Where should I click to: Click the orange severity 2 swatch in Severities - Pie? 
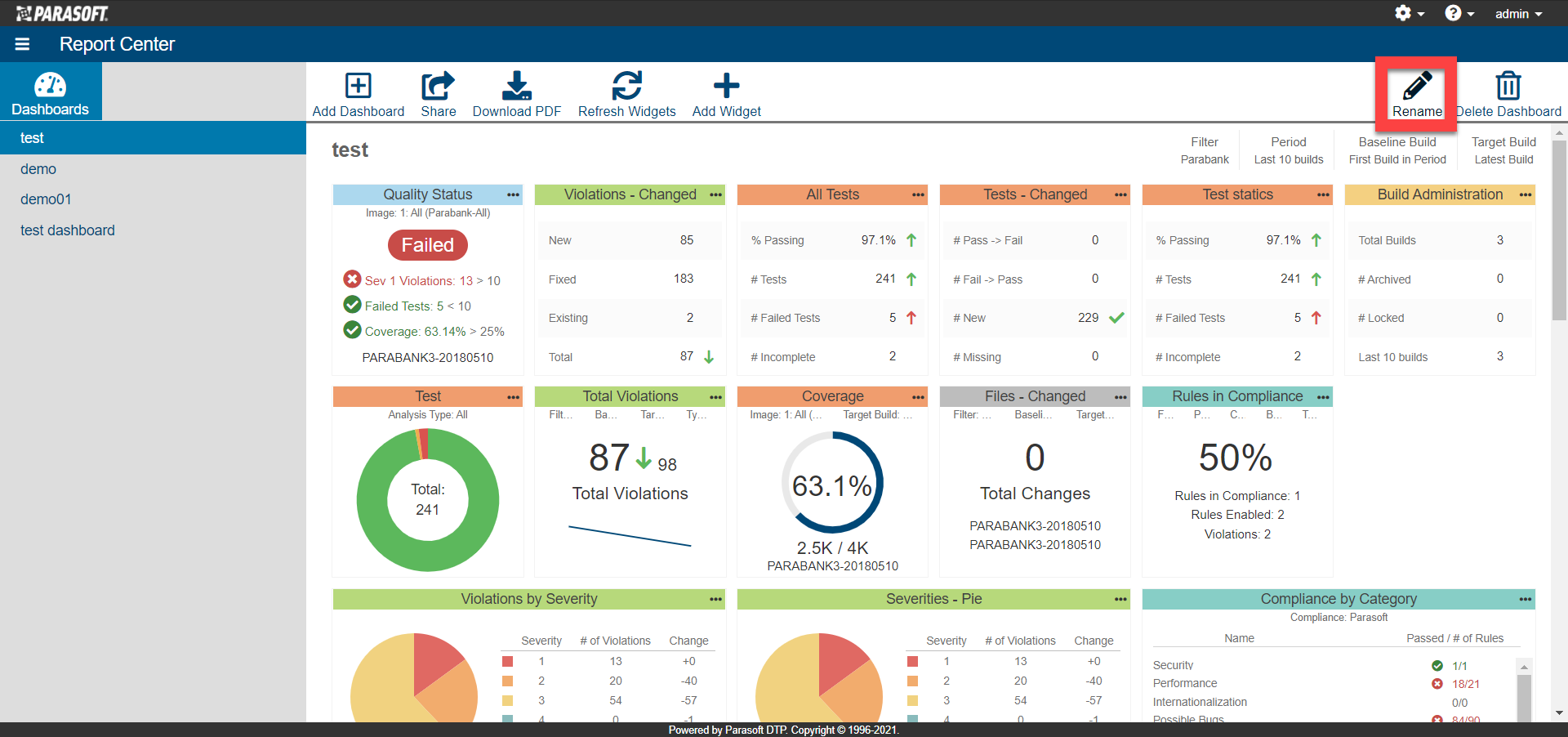pos(912,681)
